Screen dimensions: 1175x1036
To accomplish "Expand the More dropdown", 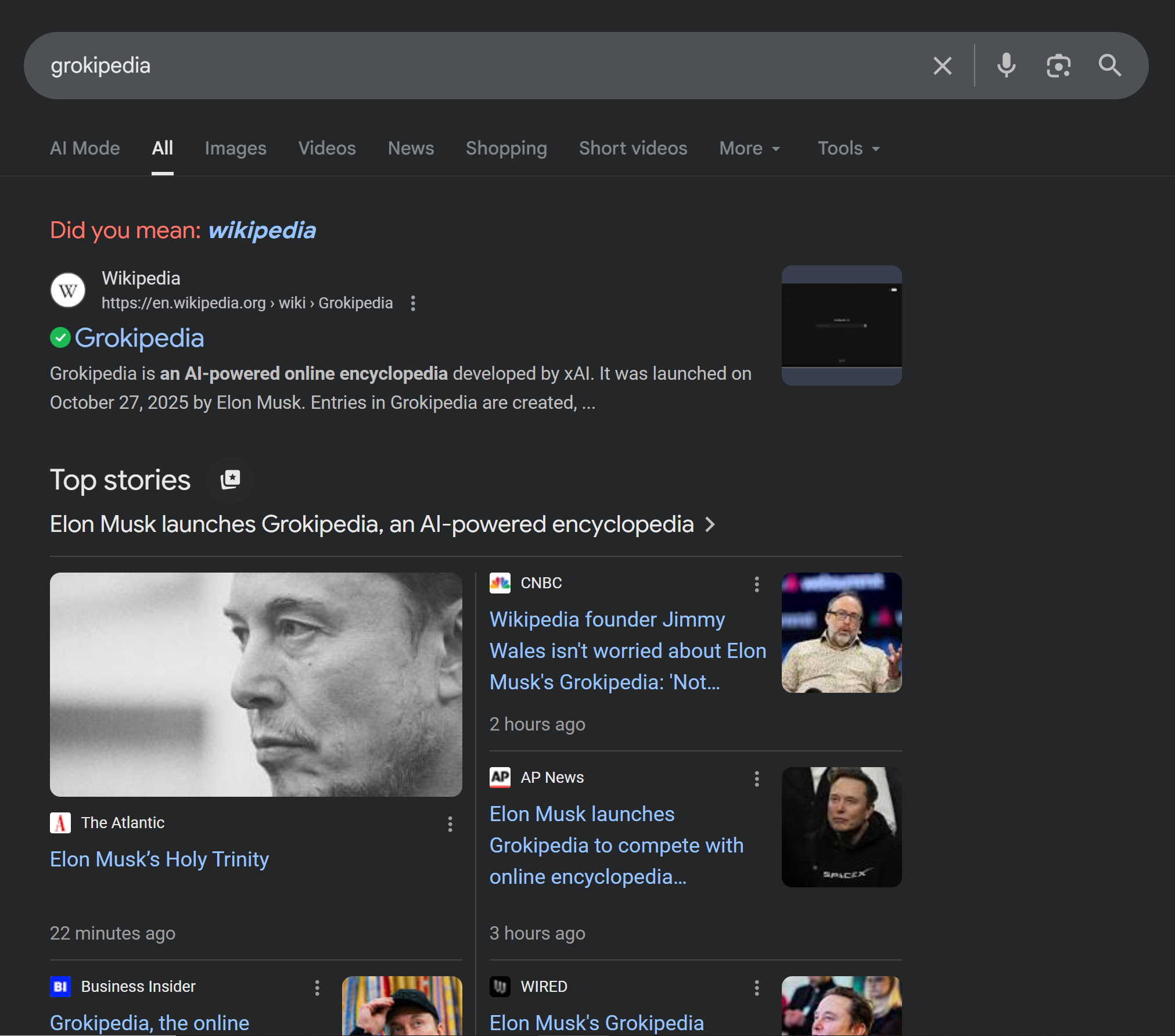I will point(749,149).
